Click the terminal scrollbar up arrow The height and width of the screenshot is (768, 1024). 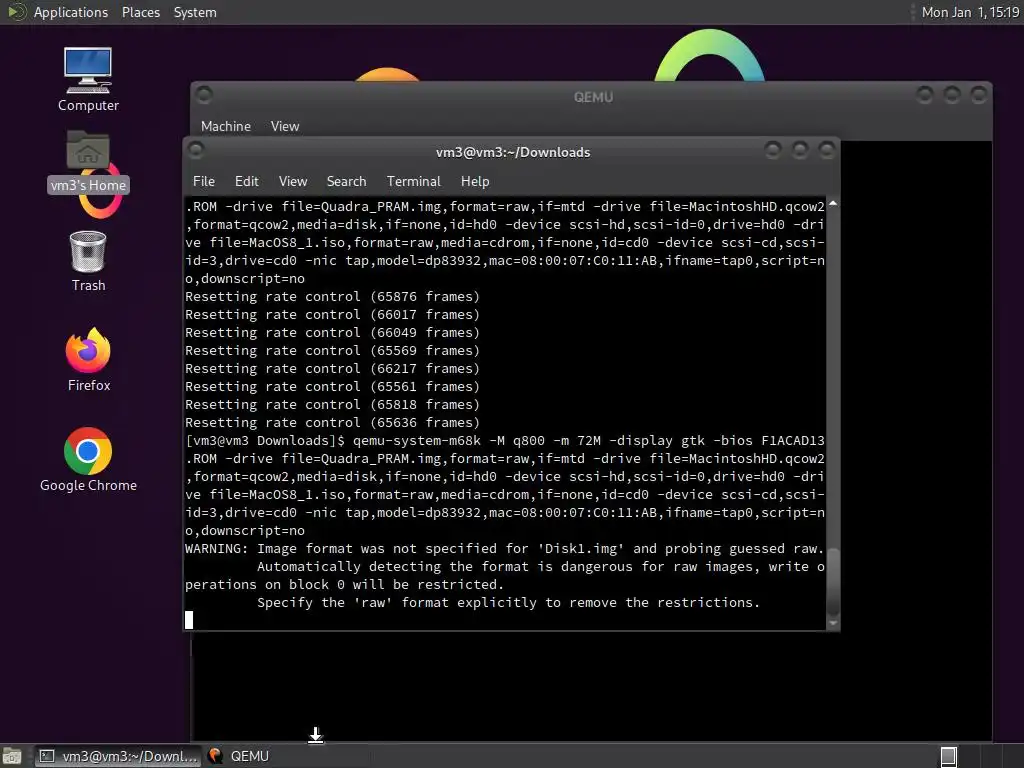(833, 204)
